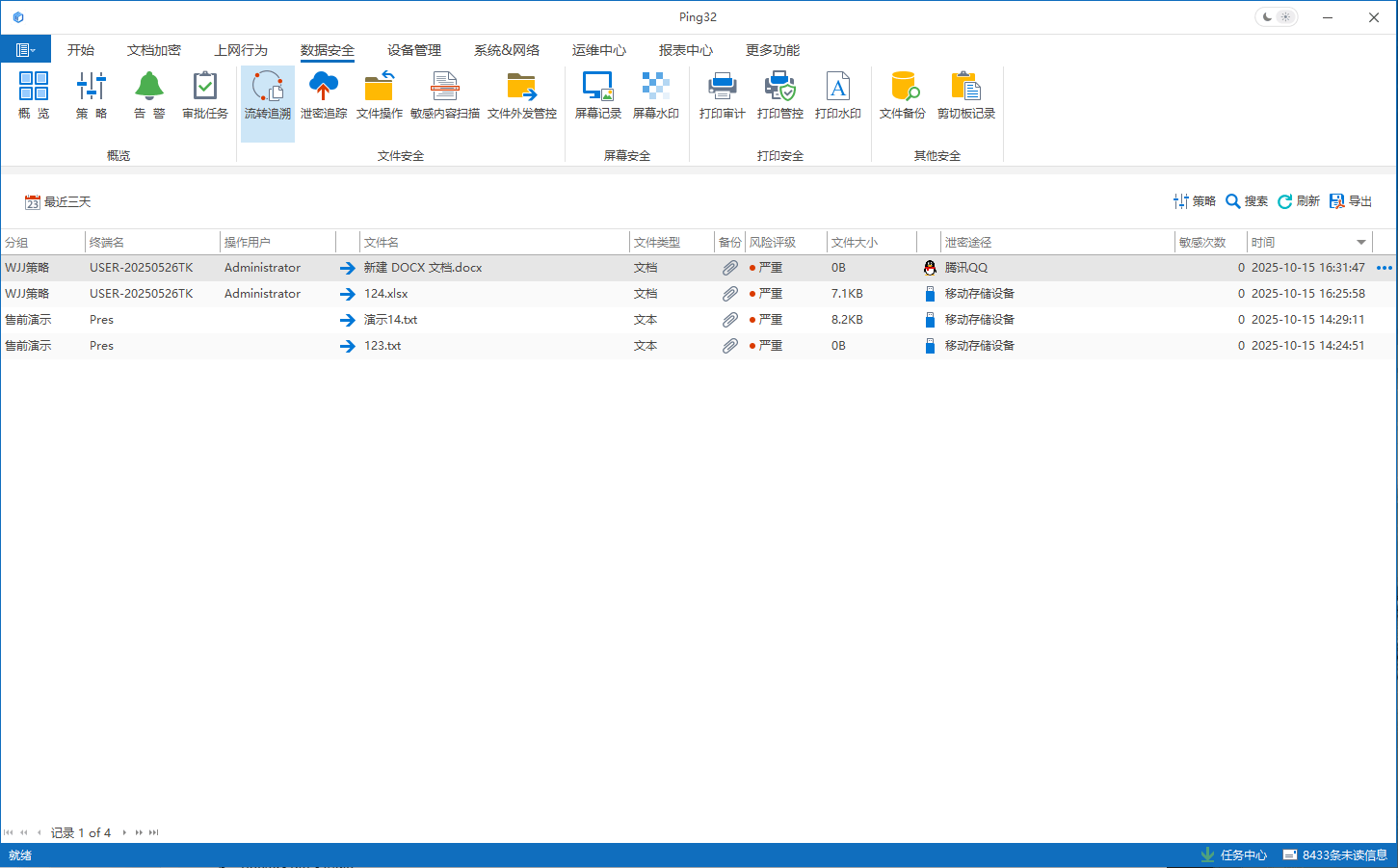This screenshot has width=1398, height=868.
Task: Click the backup paperclip for 演示14.txt
Action: coord(729,320)
